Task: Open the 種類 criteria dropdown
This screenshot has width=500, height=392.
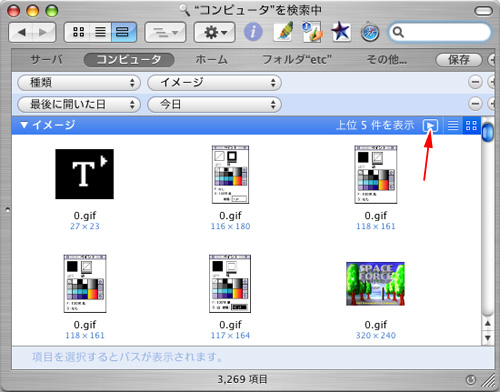Action: click(79, 82)
